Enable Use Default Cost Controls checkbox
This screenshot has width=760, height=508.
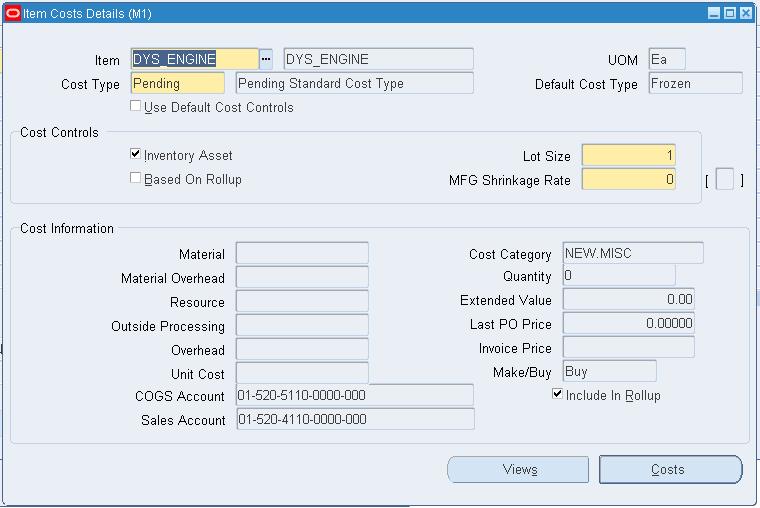(136, 106)
